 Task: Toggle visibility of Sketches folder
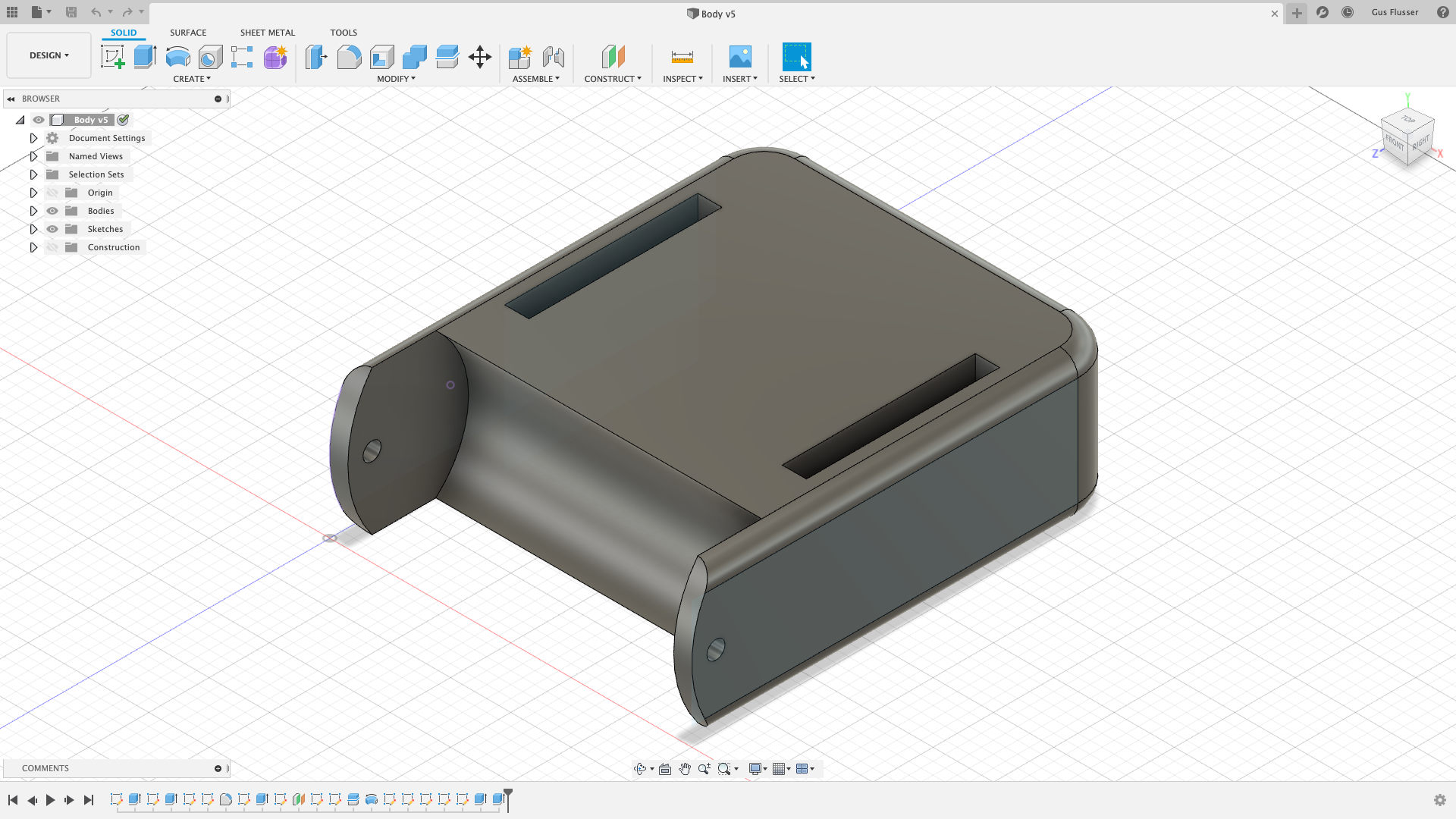coord(52,229)
